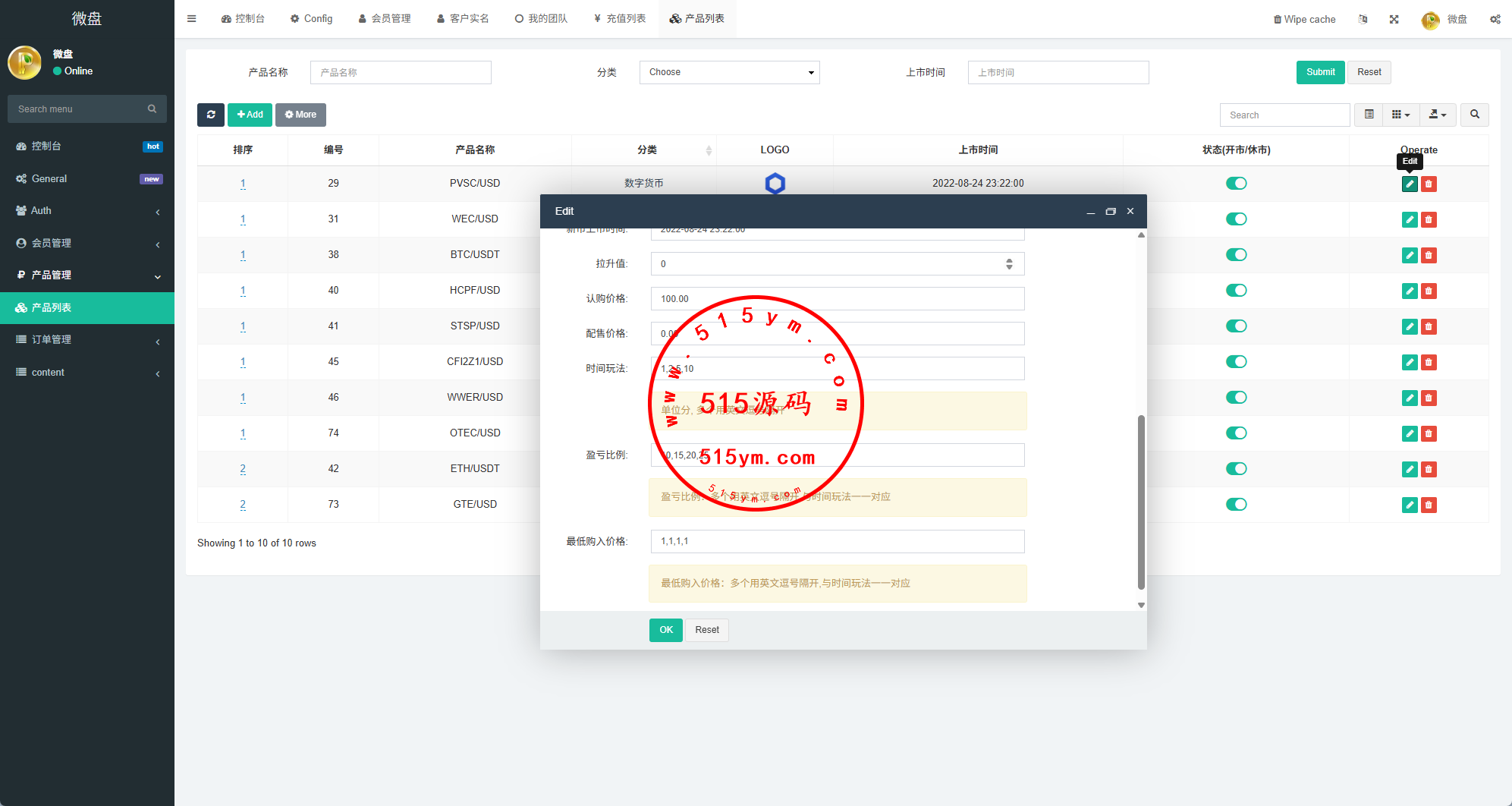Click the green Add button

pyautogui.click(x=250, y=115)
